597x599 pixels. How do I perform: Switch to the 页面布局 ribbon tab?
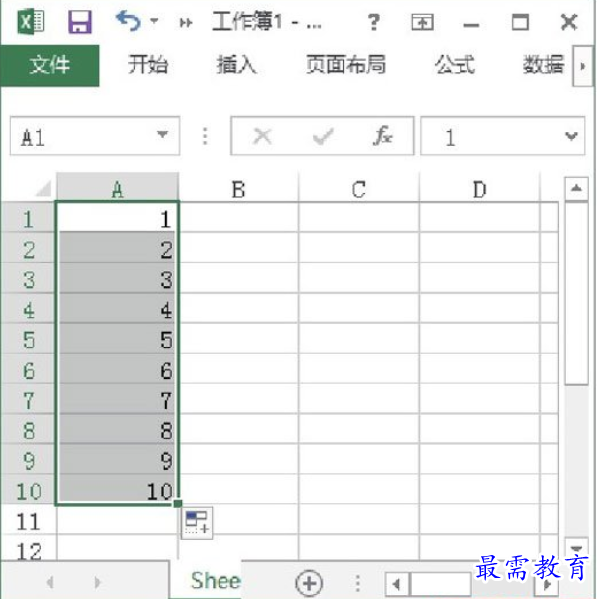tap(346, 65)
